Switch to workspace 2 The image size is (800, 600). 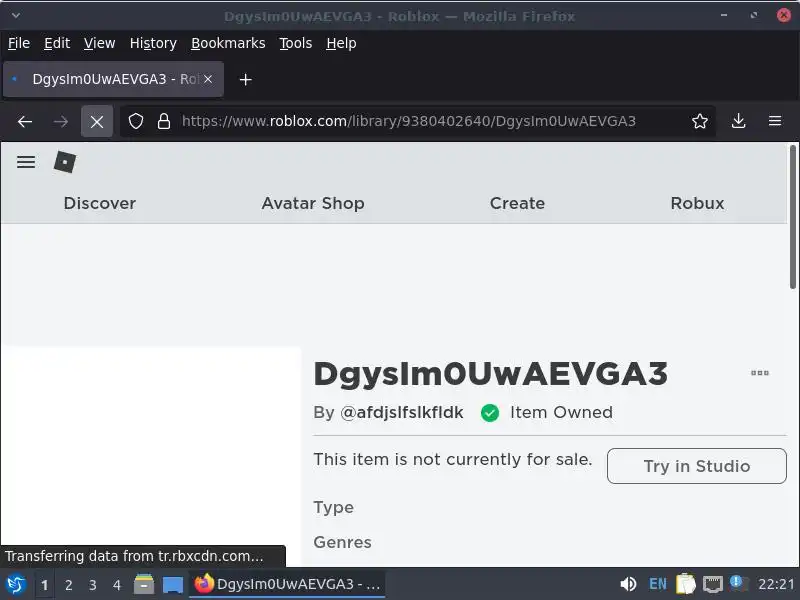tap(68, 585)
